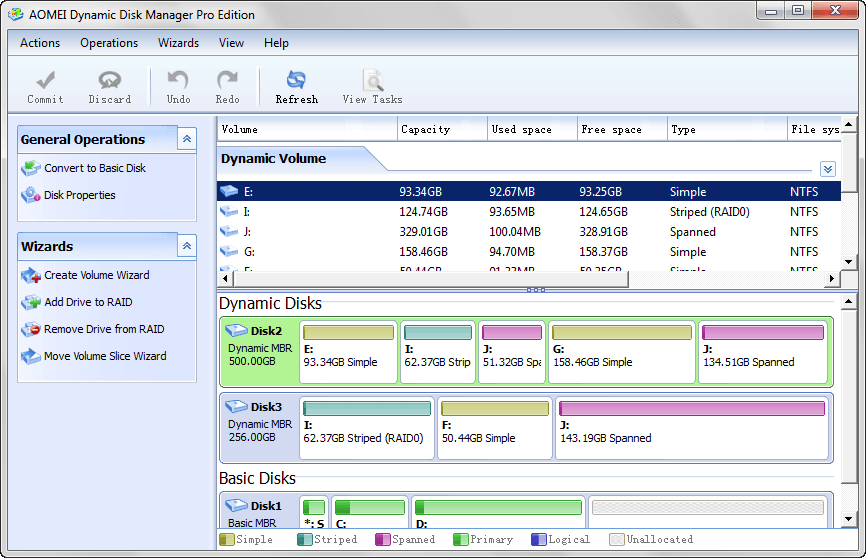Collapse the Dynamic Volume list group
The height and width of the screenshot is (558, 866).
coord(827,169)
